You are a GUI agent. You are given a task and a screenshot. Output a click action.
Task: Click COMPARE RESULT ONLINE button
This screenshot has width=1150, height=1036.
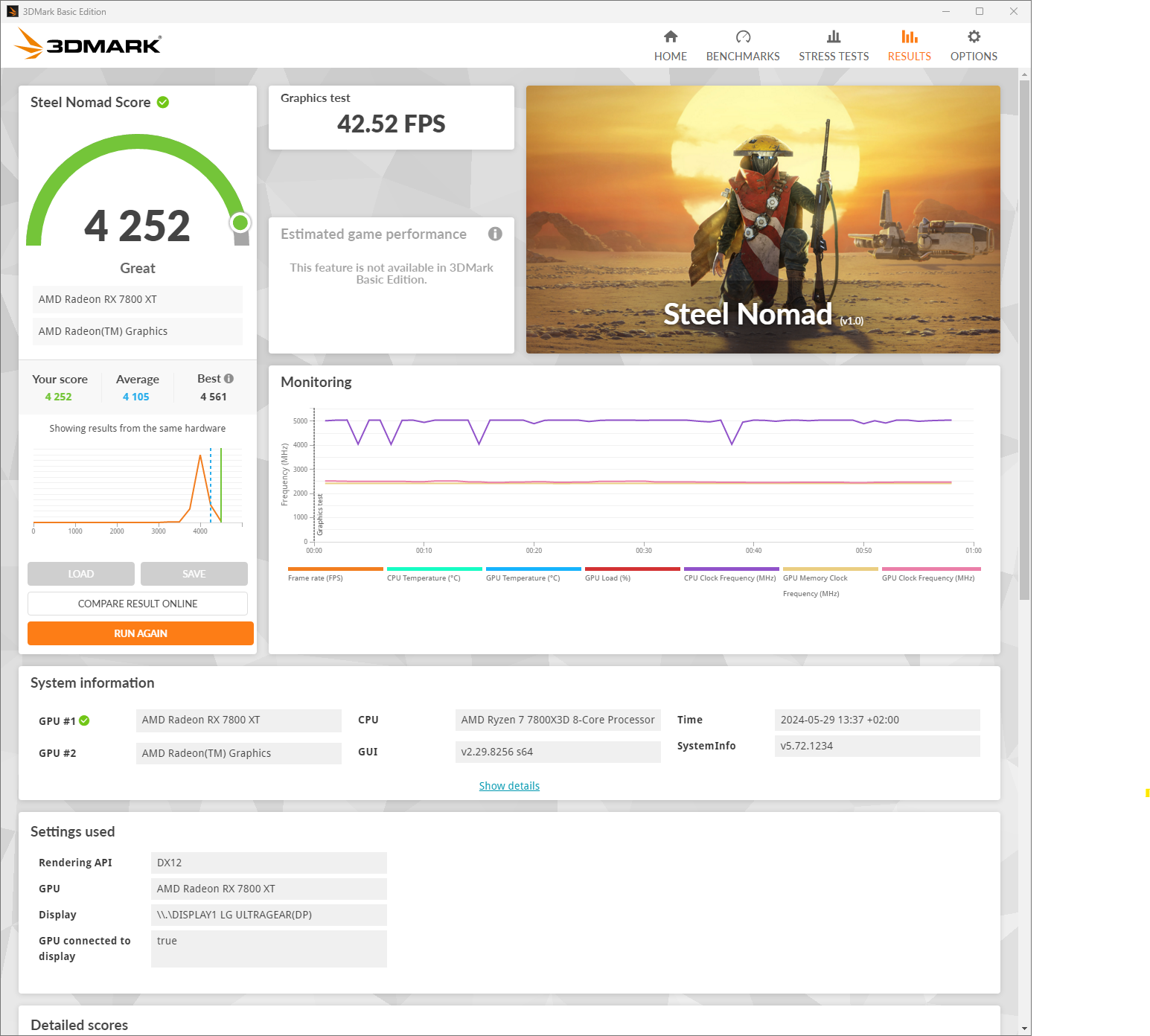click(x=138, y=604)
